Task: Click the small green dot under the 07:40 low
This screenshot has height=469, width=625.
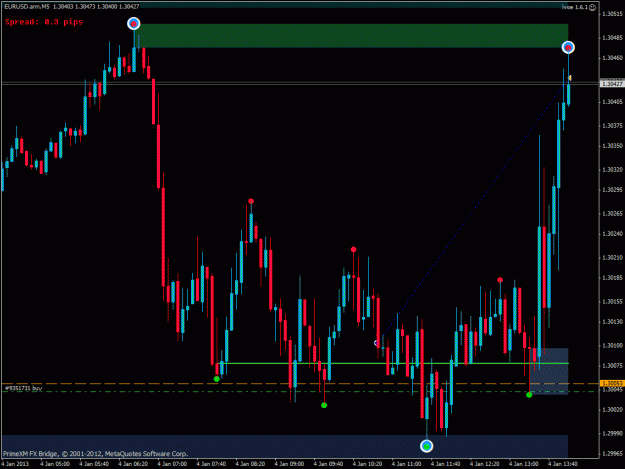Action: pos(216,379)
